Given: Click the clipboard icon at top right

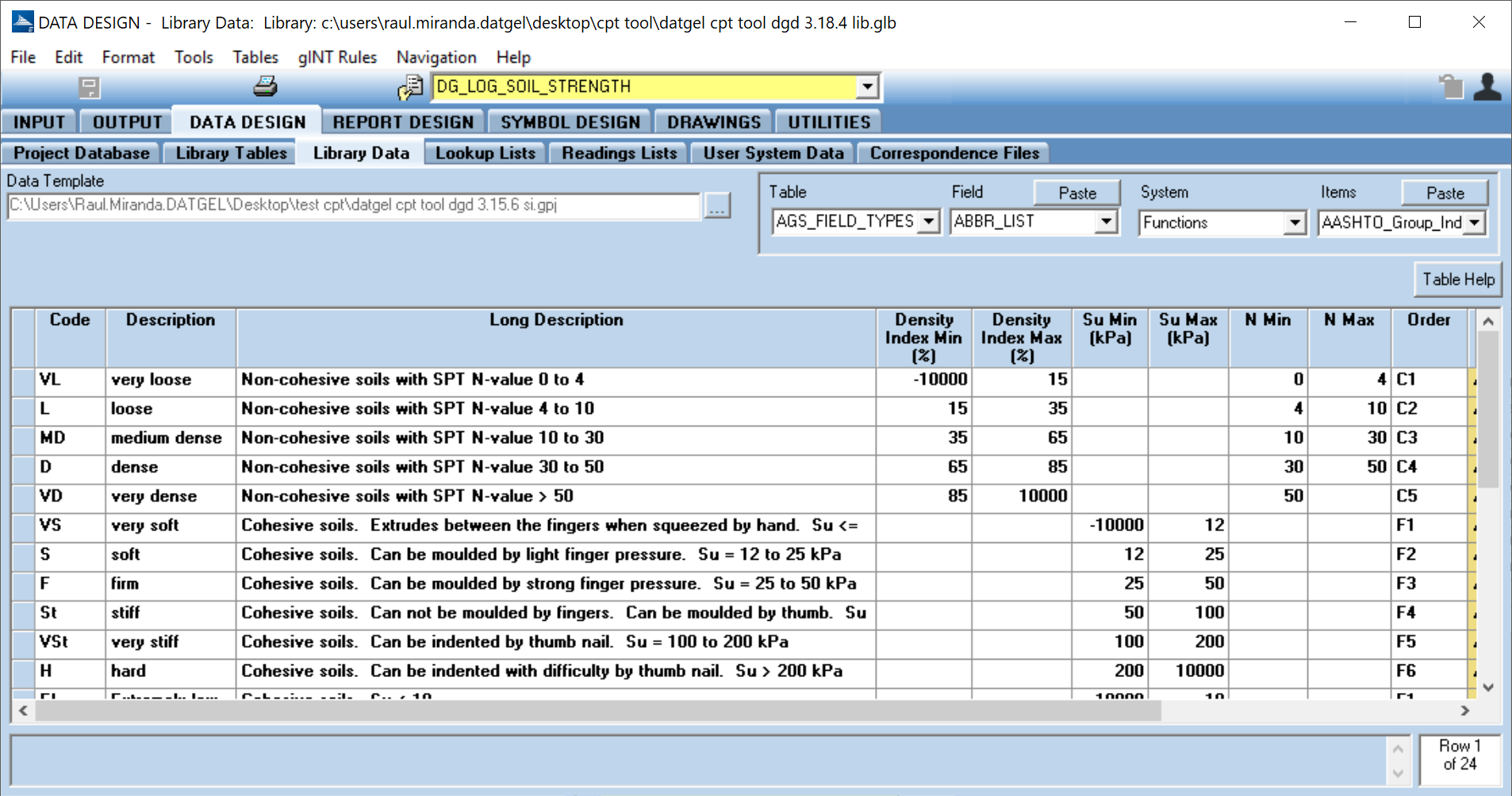Looking at the screenshot, I should (1451, 86).
